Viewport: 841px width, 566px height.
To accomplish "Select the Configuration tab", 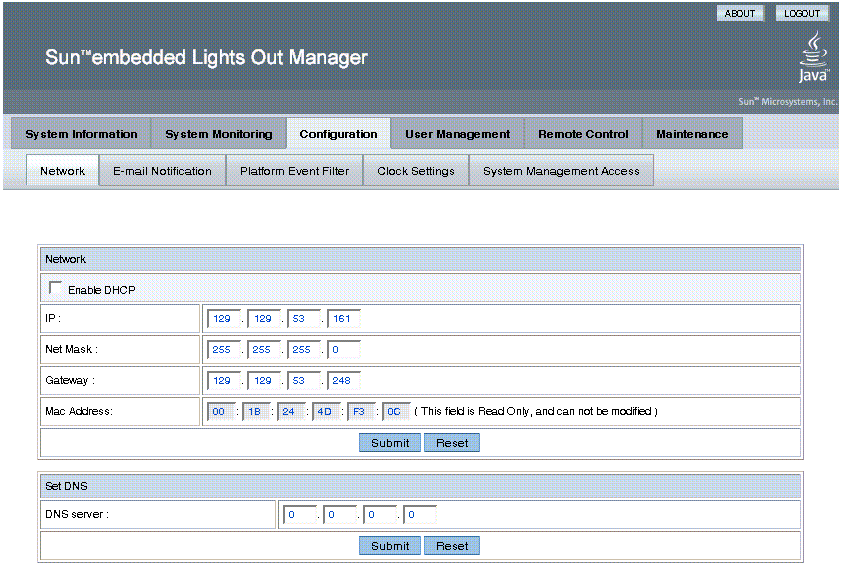I will pos(338,134).
